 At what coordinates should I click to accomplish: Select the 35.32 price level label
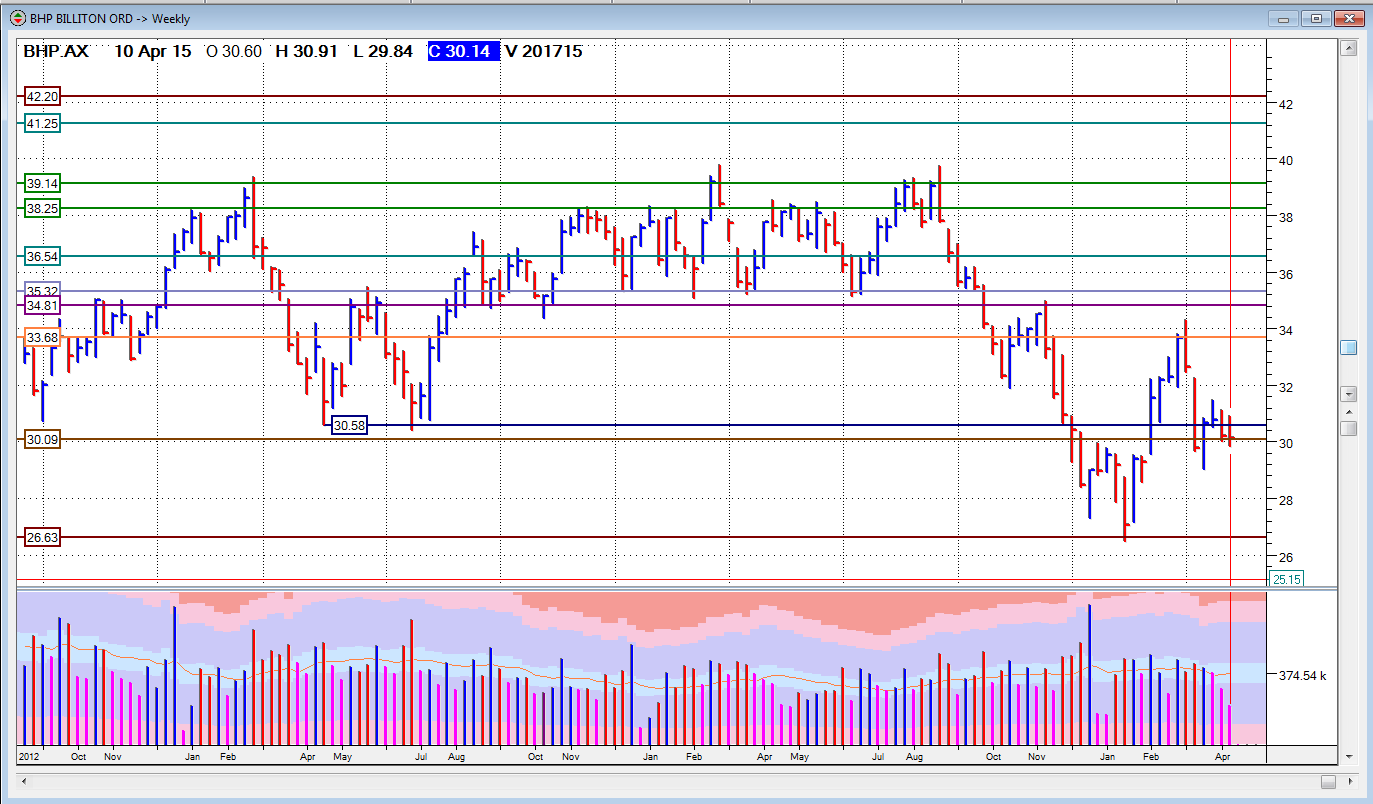pyautogui.click(x=42, y=290)
